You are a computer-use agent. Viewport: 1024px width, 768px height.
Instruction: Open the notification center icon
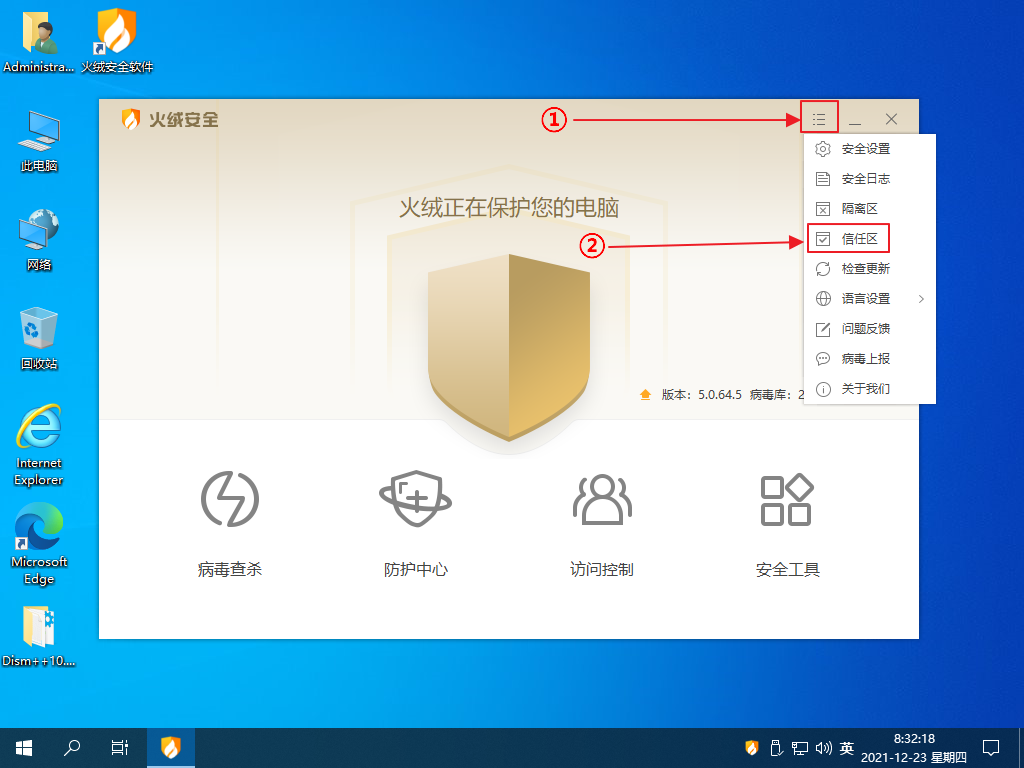tap(991, 748)
